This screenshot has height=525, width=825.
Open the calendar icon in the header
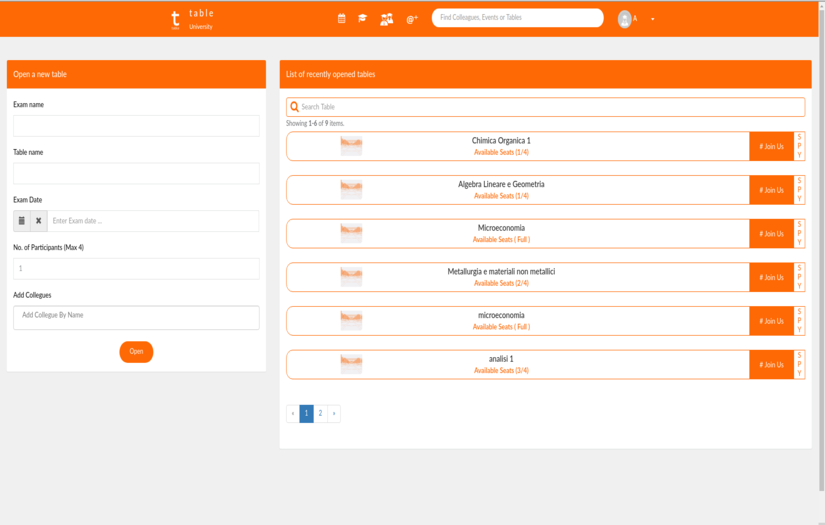(x=341, y=18)
